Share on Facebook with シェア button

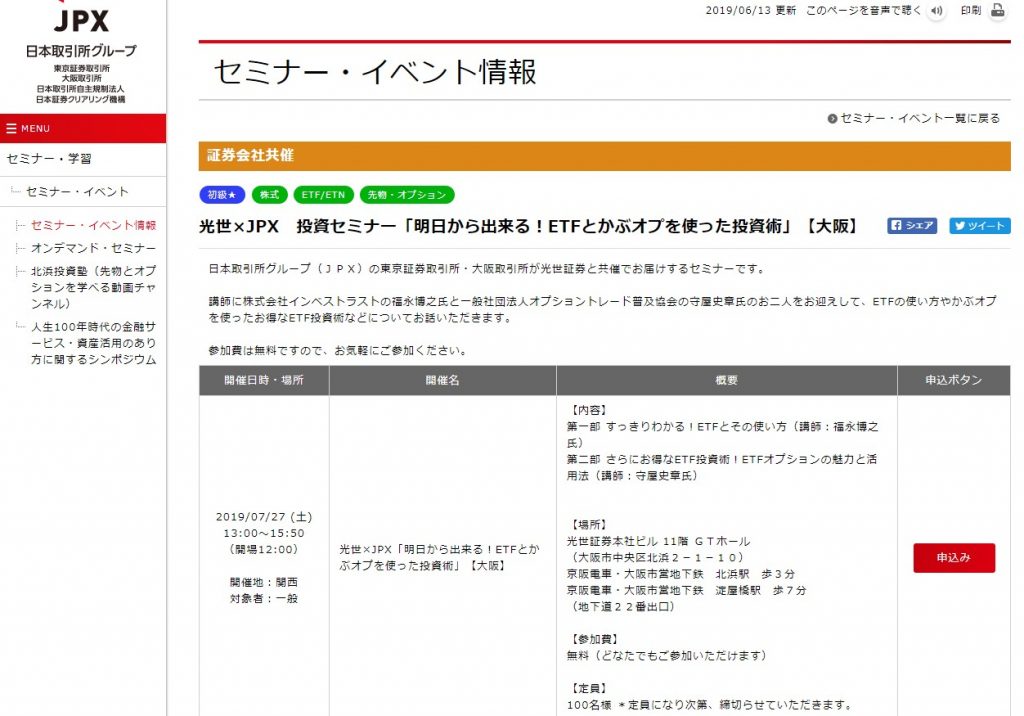912,225
